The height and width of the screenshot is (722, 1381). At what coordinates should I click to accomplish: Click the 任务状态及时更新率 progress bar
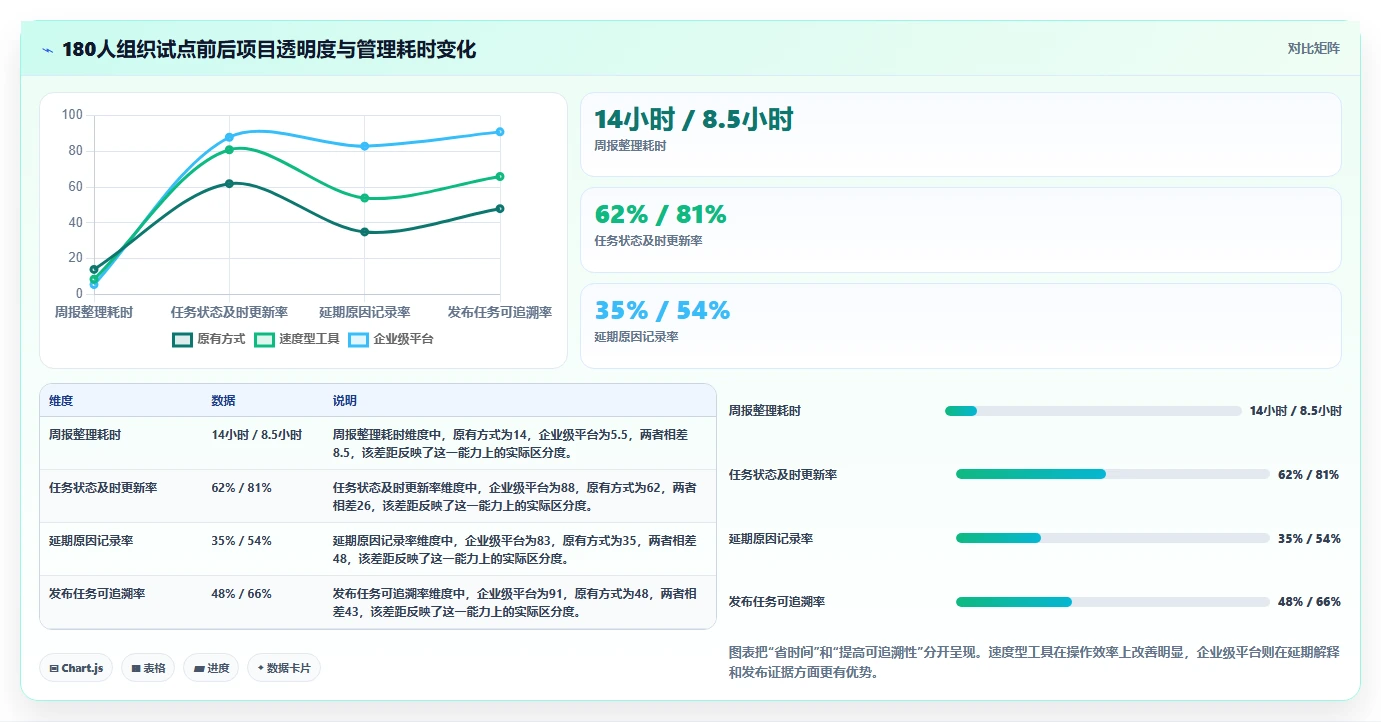pyautogui.click(x=1113, y=474)
